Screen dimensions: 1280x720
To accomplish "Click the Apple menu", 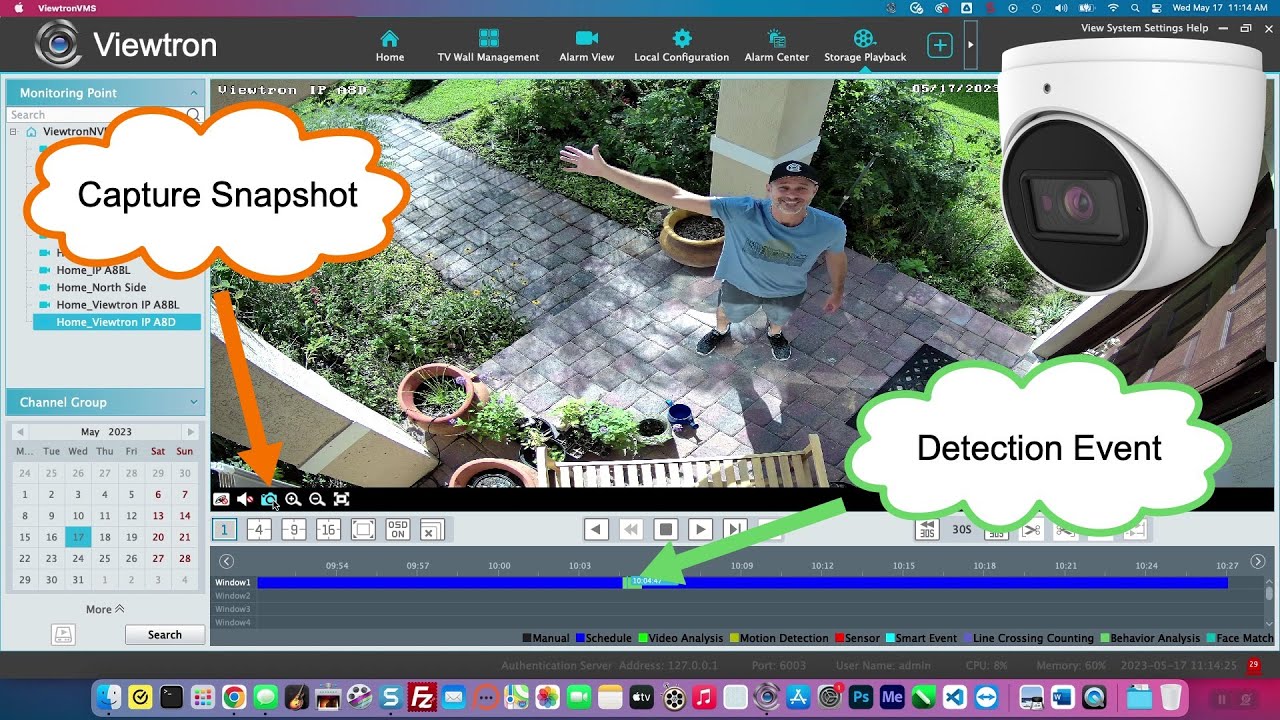I will tap(18, 7).
